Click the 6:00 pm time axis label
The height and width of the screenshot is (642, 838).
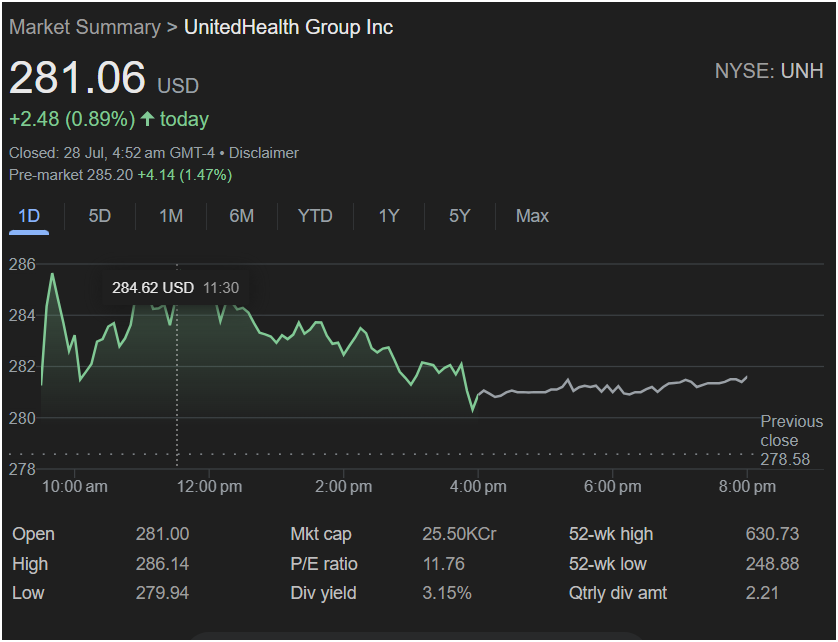[612, 486]
